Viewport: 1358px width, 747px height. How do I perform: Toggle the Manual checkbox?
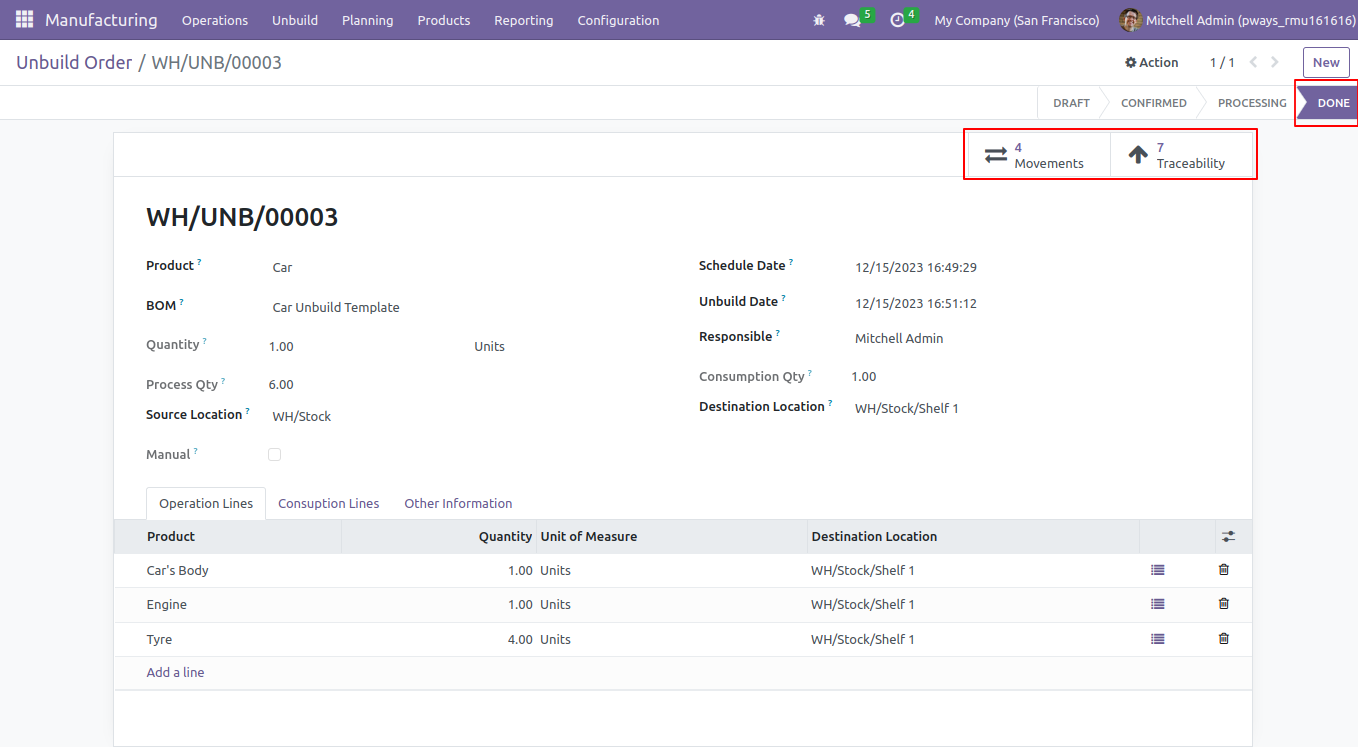click(x=275, y=454)
